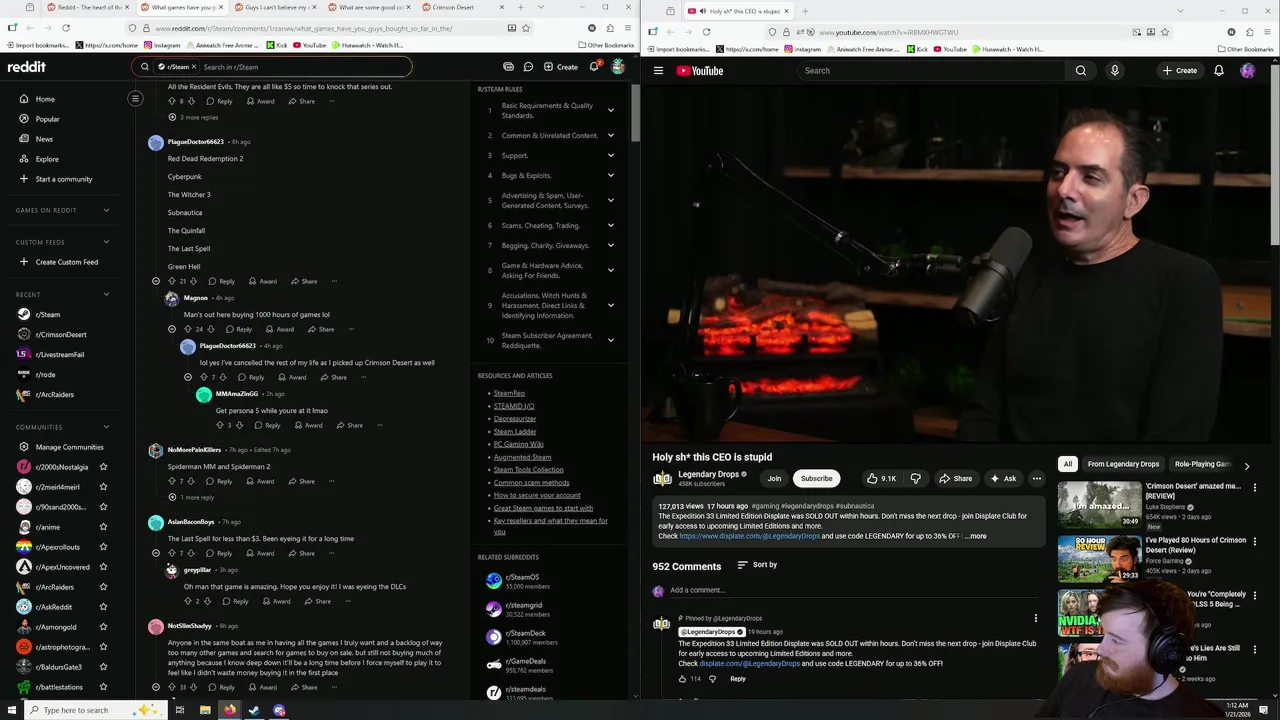Favorite r/ArcRaiders community star in Communities
Image resolution: width=1280 pixels, height=720 pixels.
point(103,587)
